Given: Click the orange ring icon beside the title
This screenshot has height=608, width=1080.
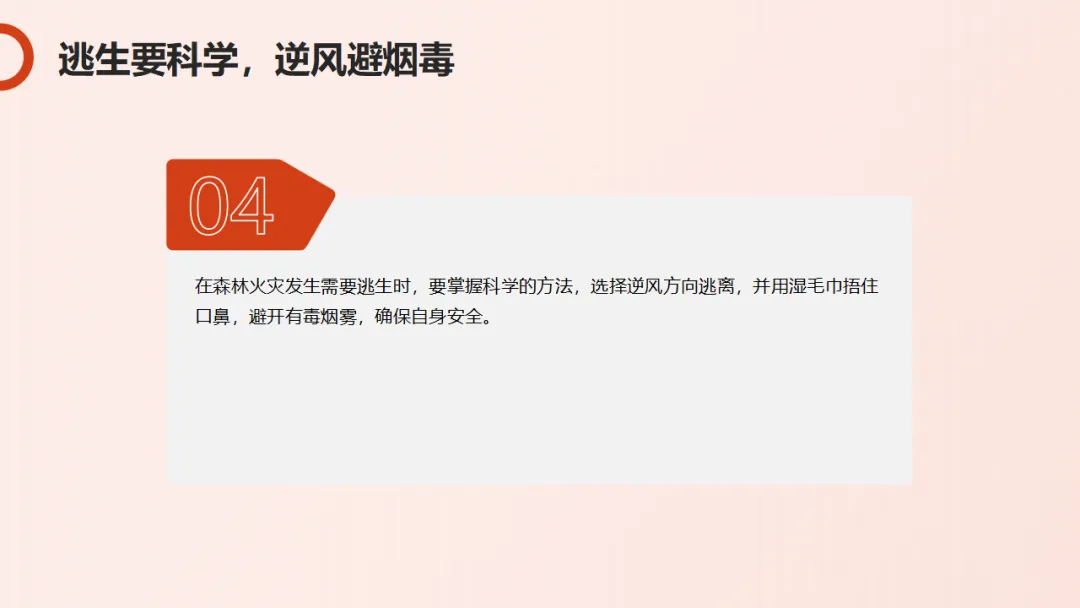Looking at the screenshot, I should pyautogui.click(x=14, y=57).
